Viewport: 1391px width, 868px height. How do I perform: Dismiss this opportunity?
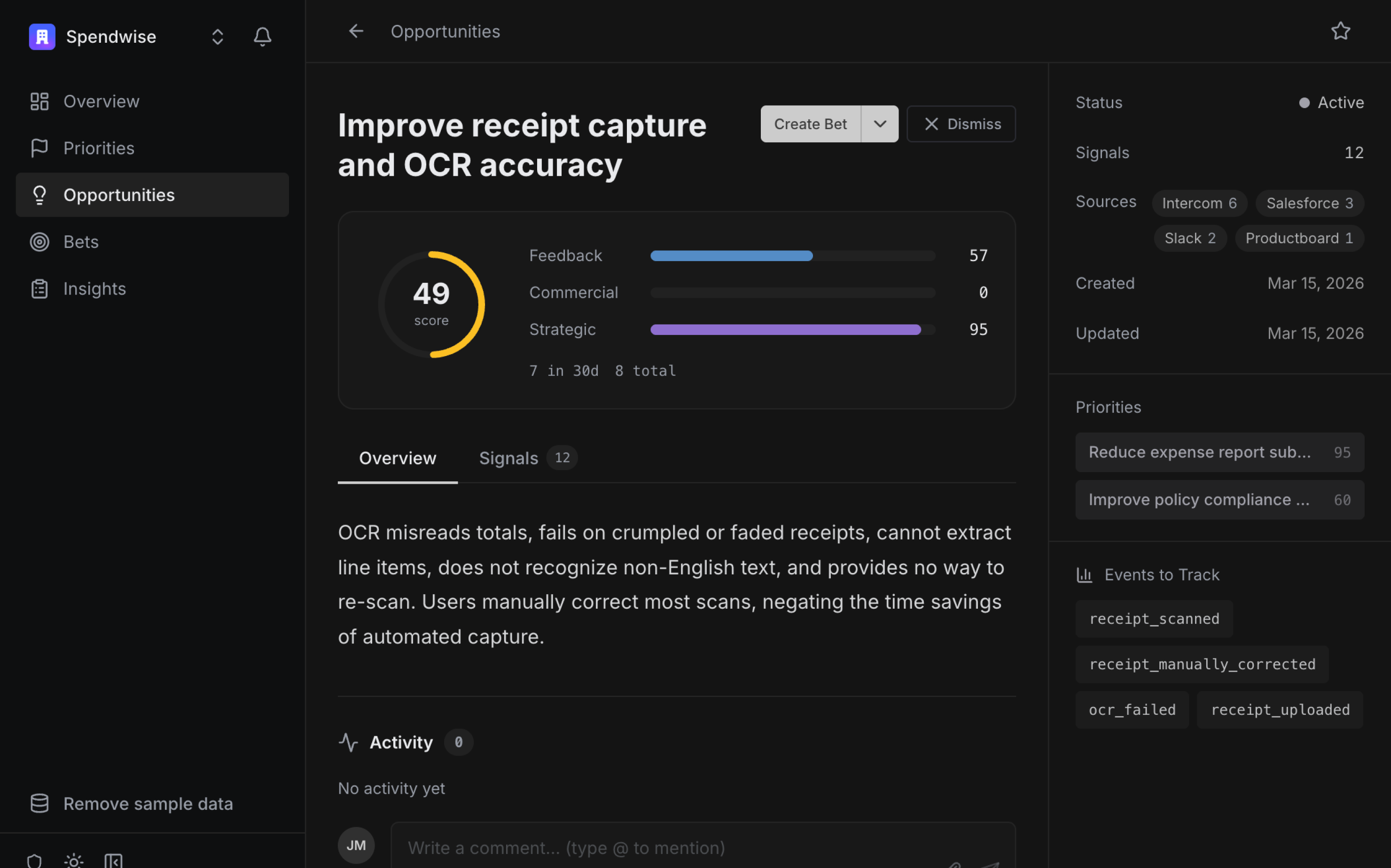click(961, 124)
